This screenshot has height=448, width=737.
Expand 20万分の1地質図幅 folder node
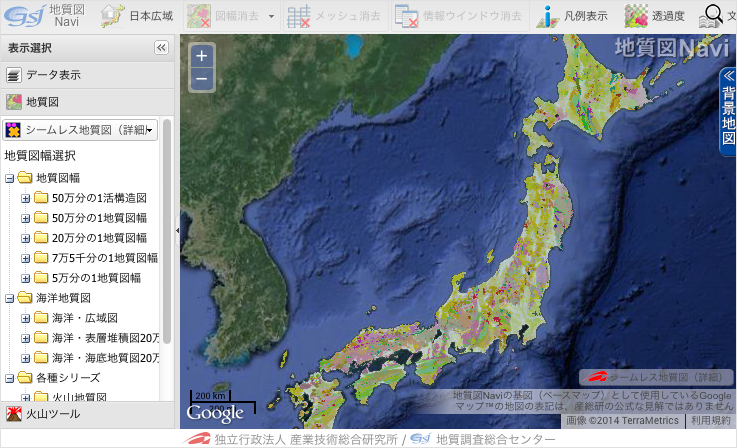tap(25, 238)
